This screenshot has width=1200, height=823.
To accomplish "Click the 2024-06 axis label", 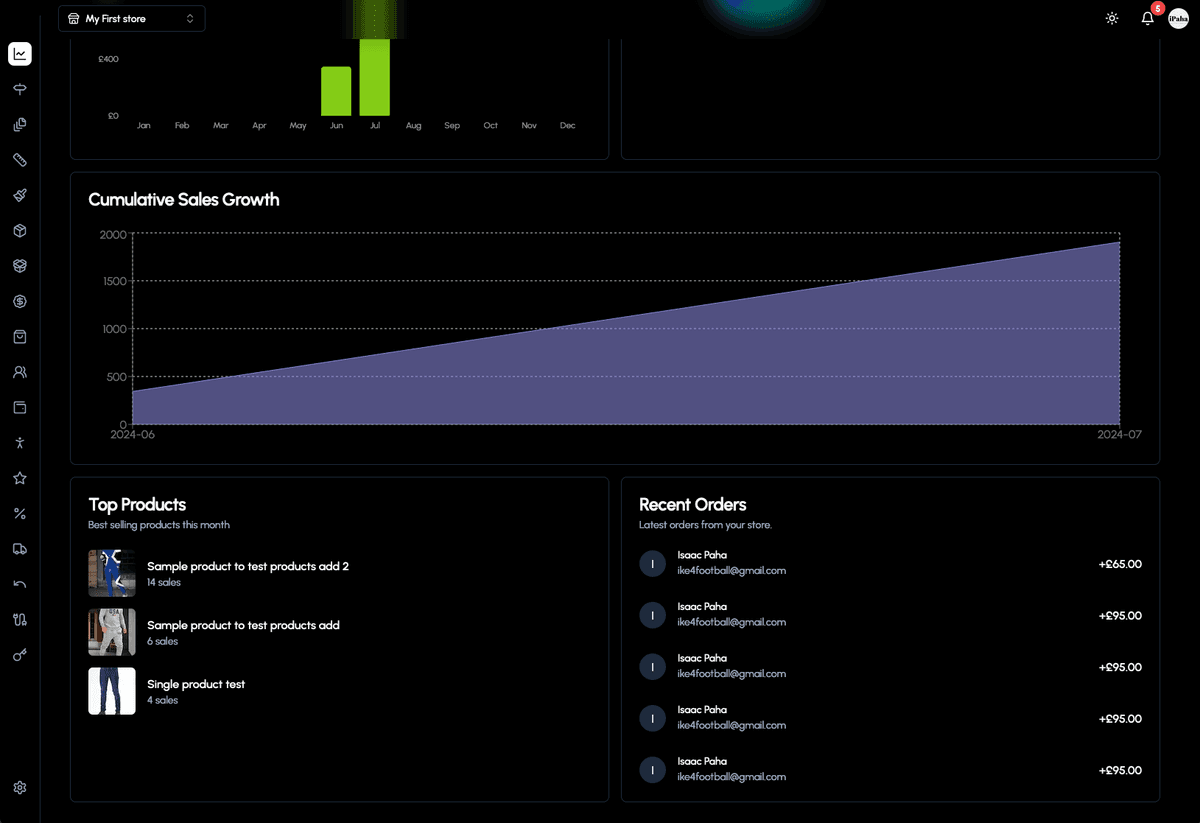I will (132, 435).
